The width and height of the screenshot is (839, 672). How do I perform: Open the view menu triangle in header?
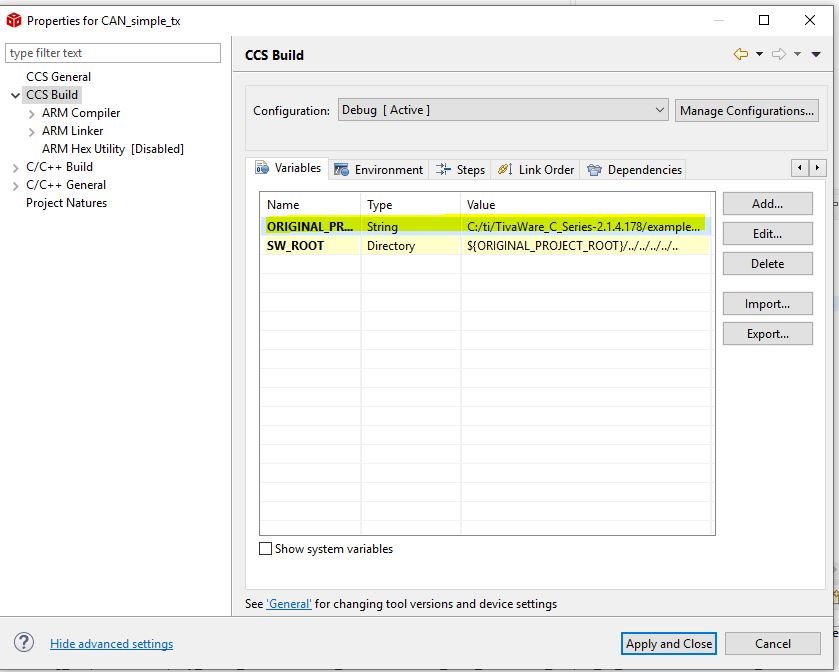(816, 54)
